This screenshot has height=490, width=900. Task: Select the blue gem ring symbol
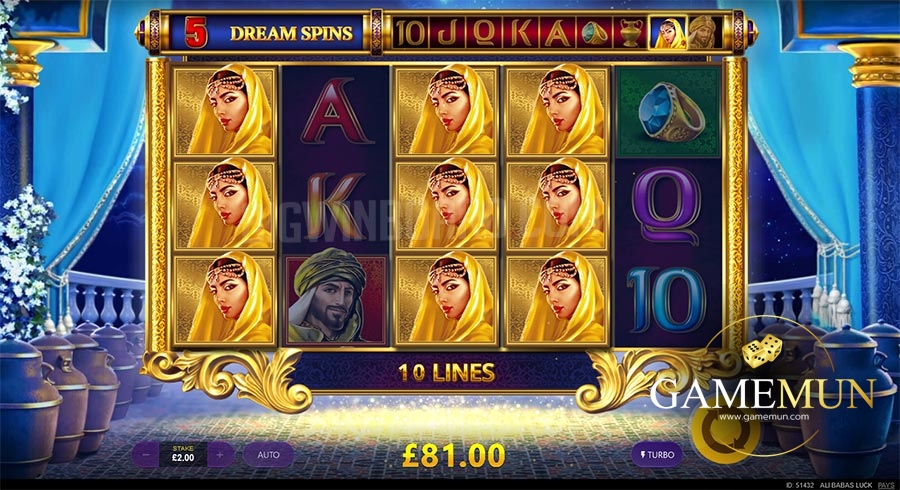[x=668, y=111]
